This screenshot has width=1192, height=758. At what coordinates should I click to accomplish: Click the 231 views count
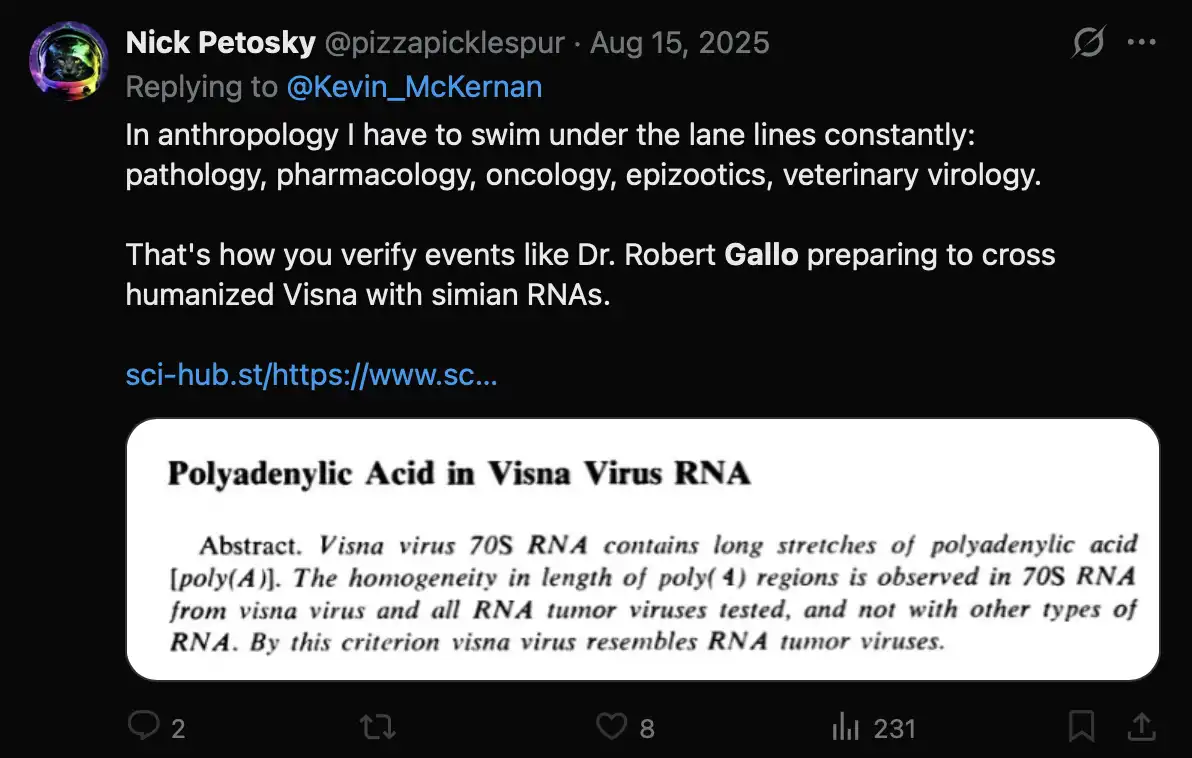click(894, 728)
